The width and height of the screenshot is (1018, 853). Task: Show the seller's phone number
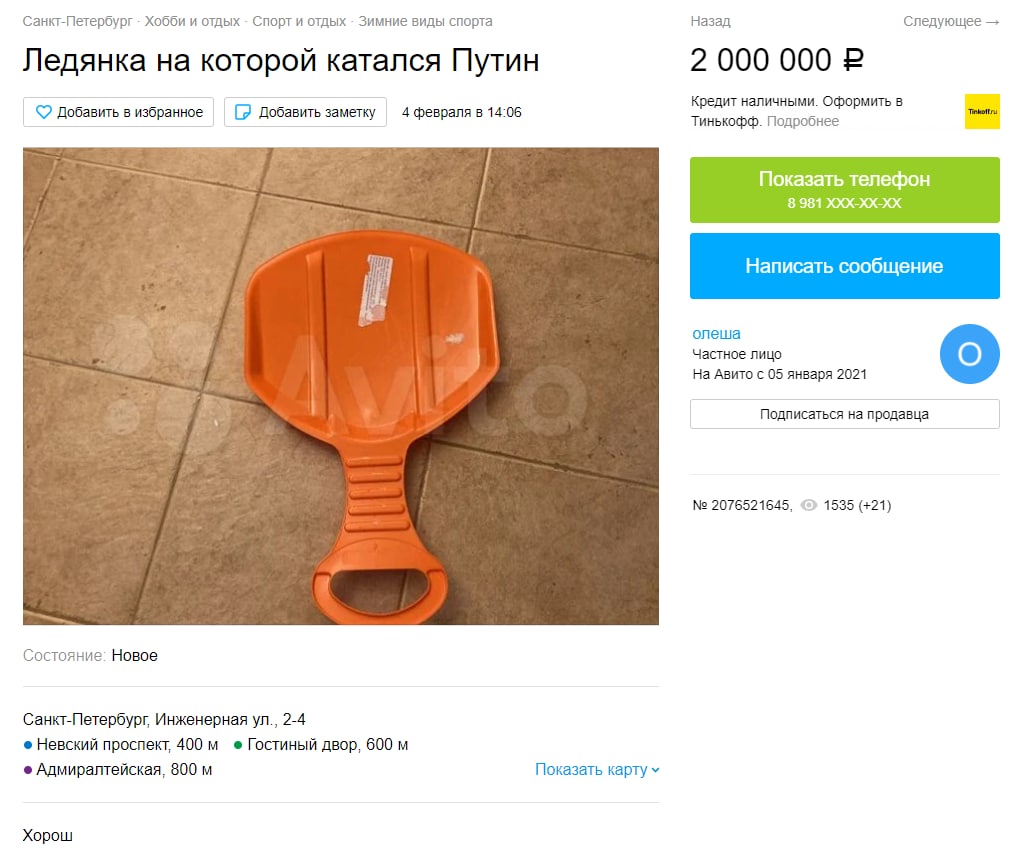tap(845, 190)
